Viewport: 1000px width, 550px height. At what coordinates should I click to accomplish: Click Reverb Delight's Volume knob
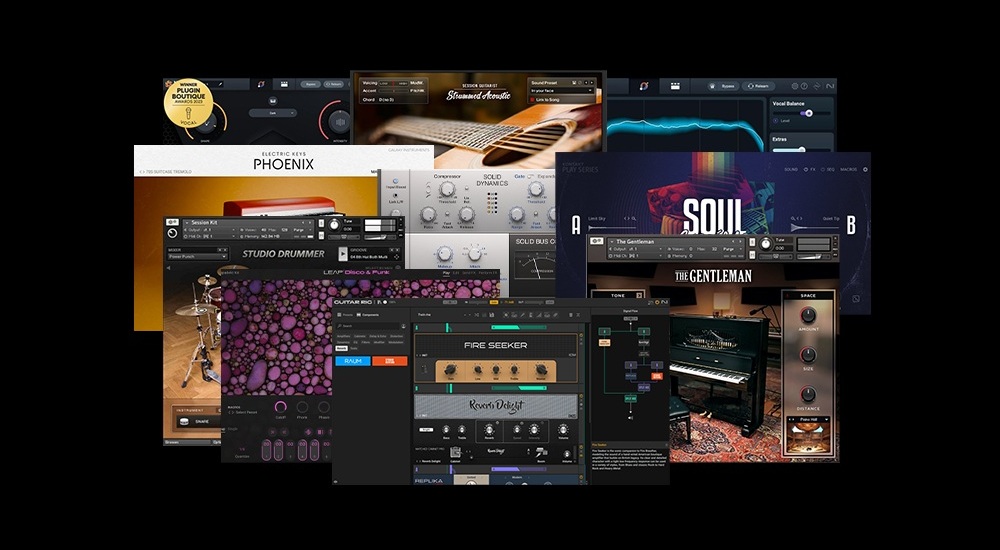tap(563, 430)
